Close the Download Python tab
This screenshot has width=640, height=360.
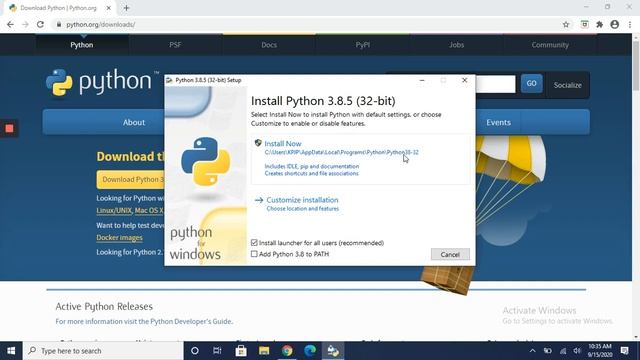[x=109, y=8]
